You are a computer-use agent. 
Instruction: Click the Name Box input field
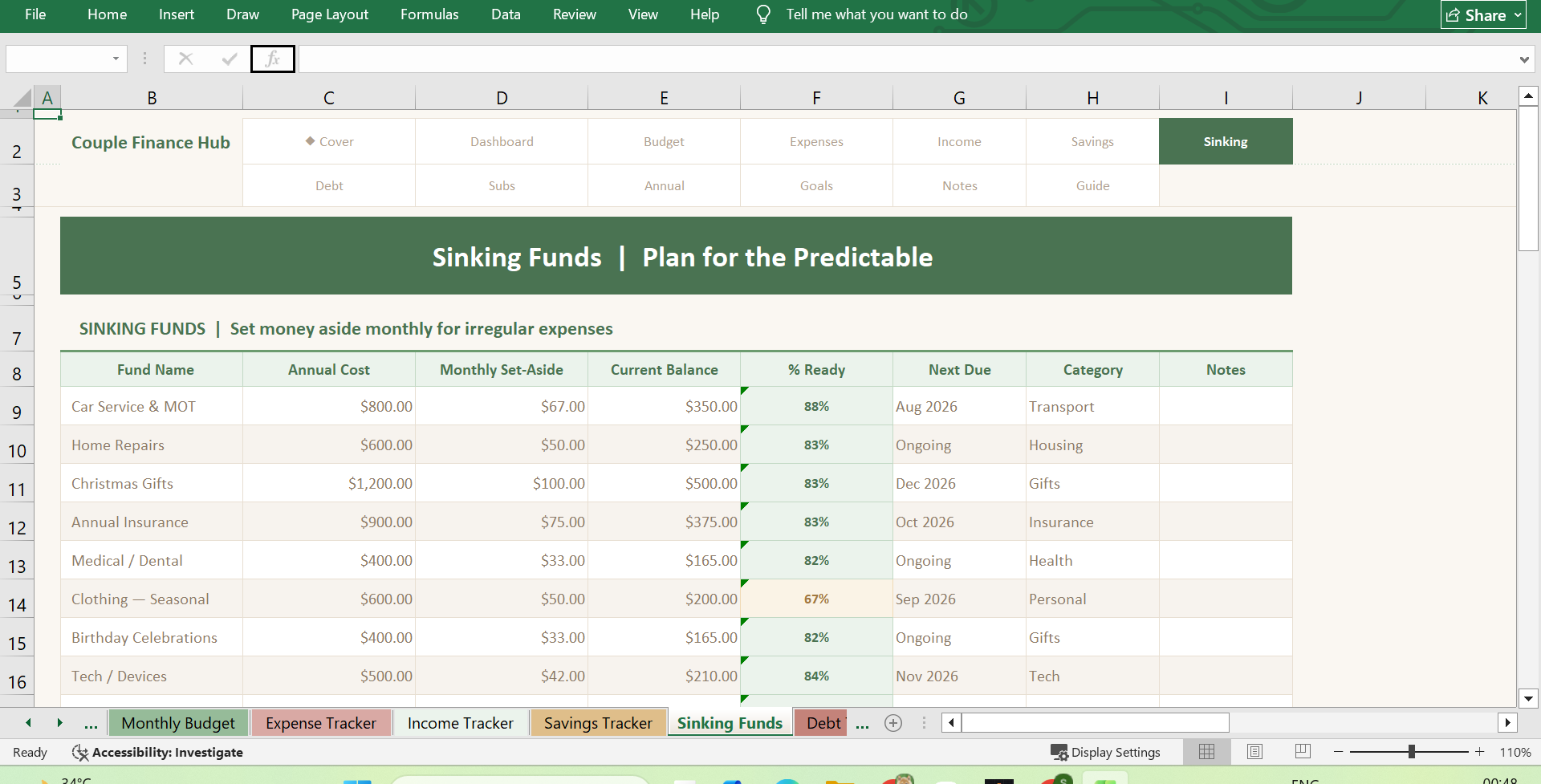[x=58, y=59]
